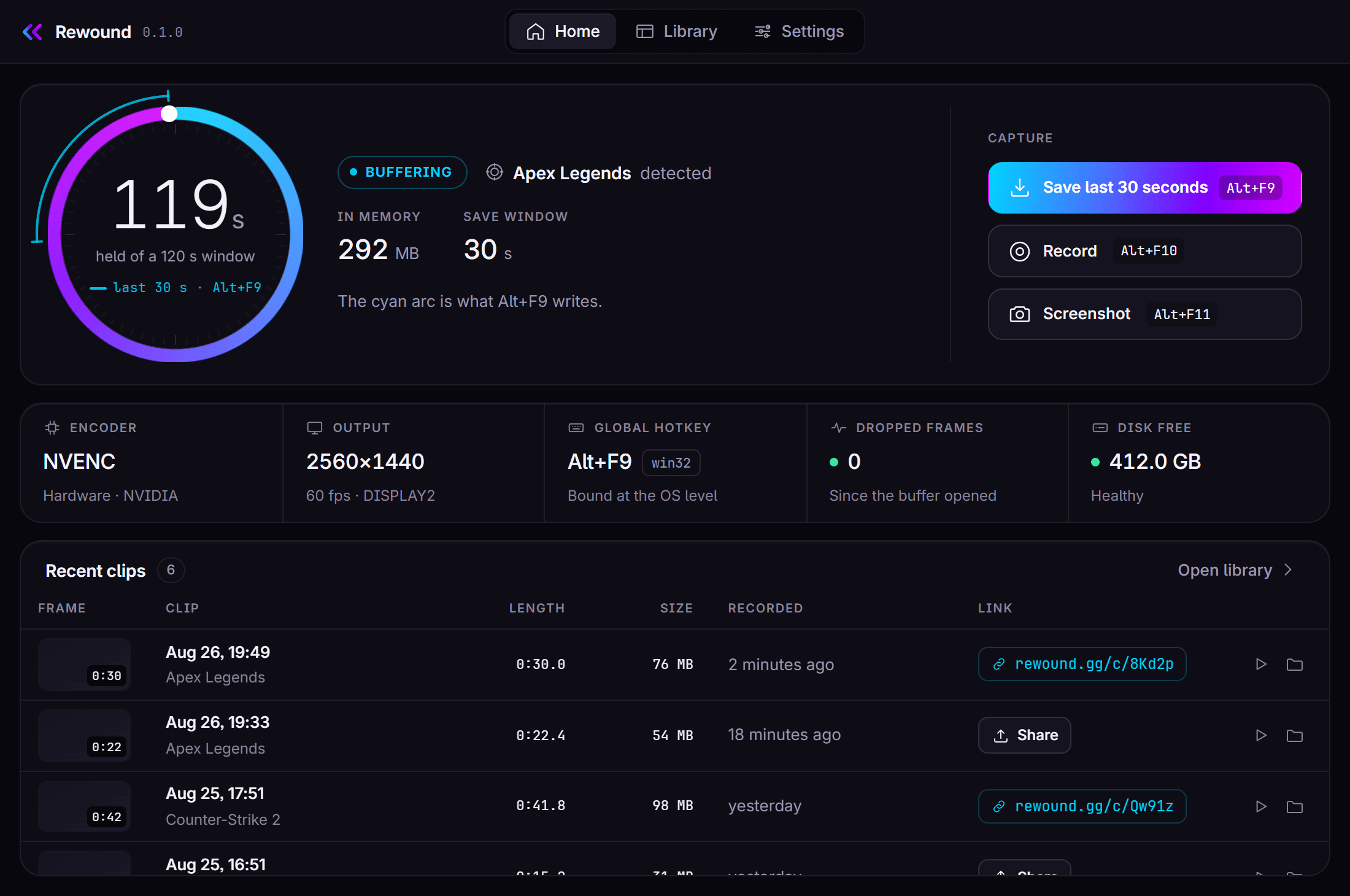Open folder for Aug 25, 17:51 clip
The image size is (1350, 896).
1295,806
